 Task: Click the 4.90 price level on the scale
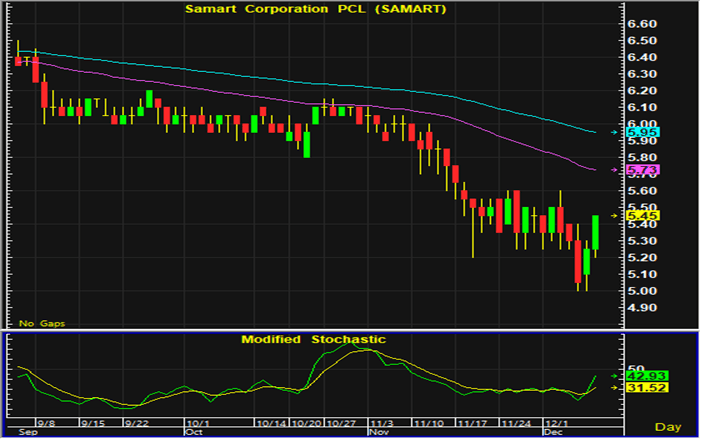[642, 308]
